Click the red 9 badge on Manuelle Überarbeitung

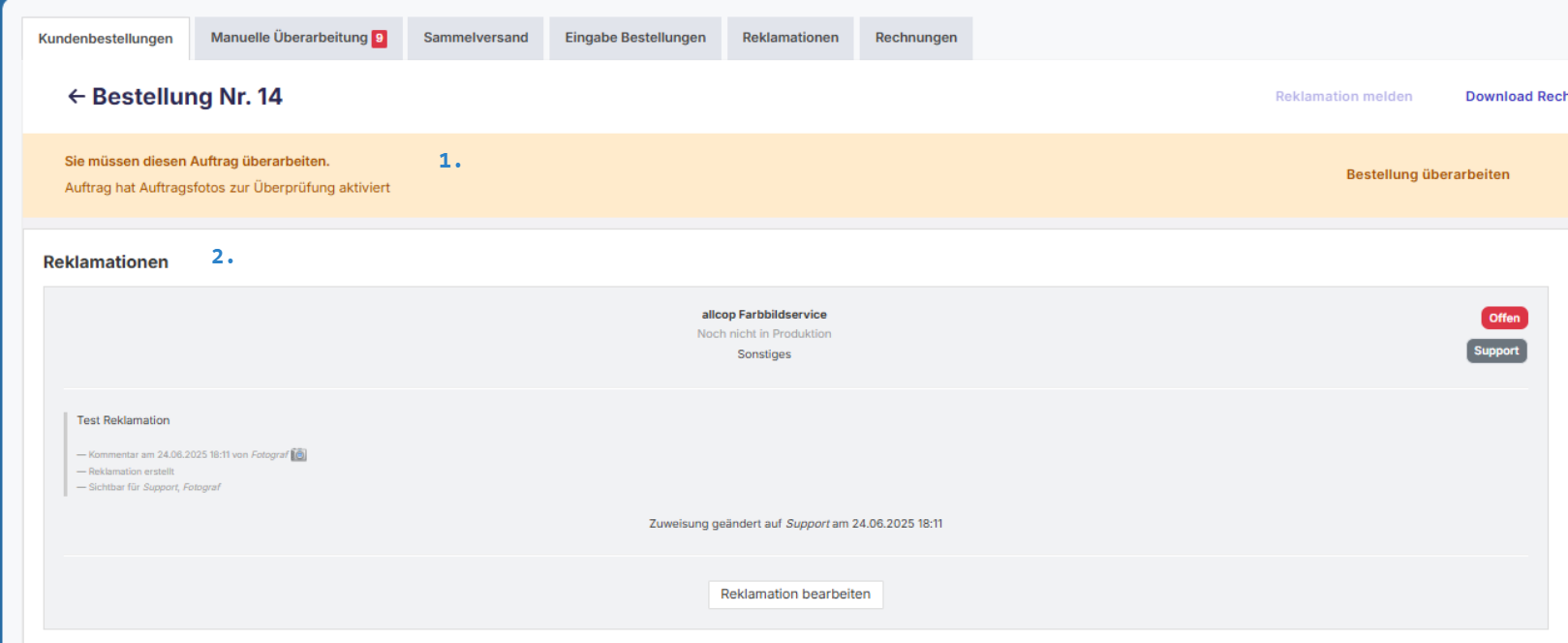(380, 39)
